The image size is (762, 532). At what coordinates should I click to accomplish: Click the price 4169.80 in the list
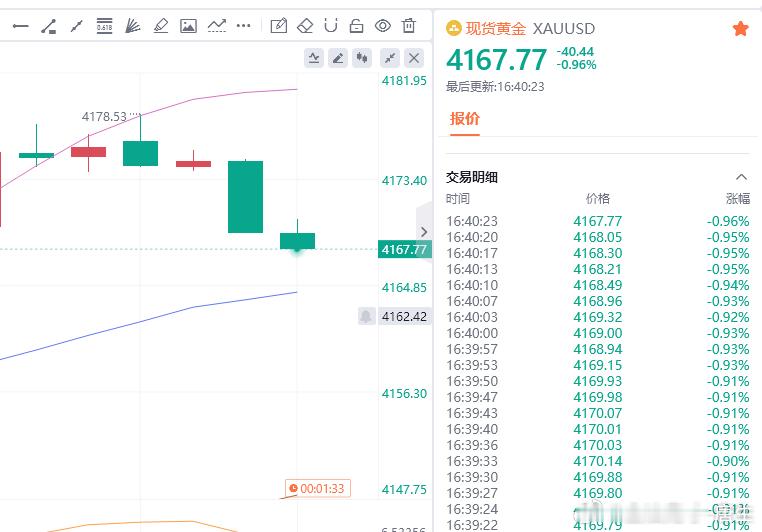click(598, 493)
